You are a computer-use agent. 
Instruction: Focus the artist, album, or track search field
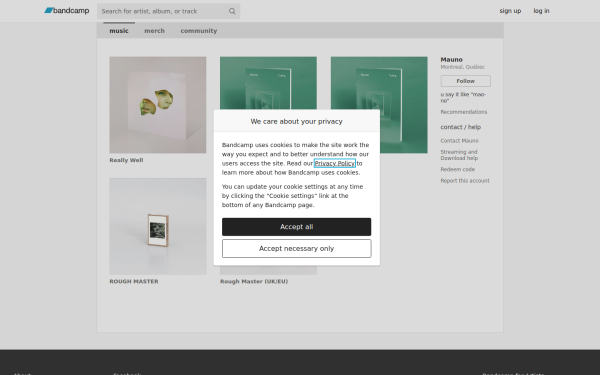click(x=168, y=11)
